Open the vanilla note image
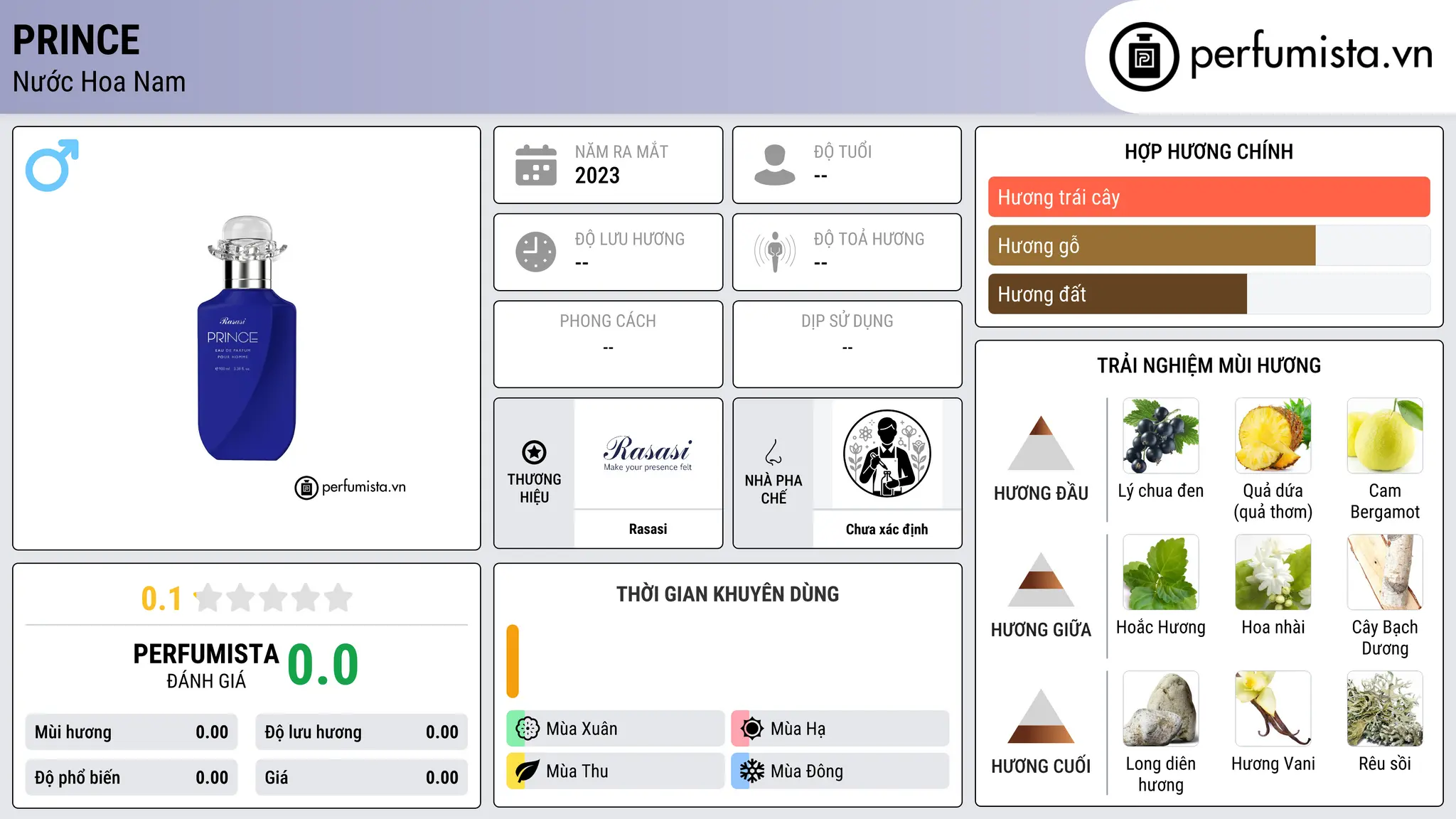The width and height of the screenshot is (1456, 819). coord(1273,709)
